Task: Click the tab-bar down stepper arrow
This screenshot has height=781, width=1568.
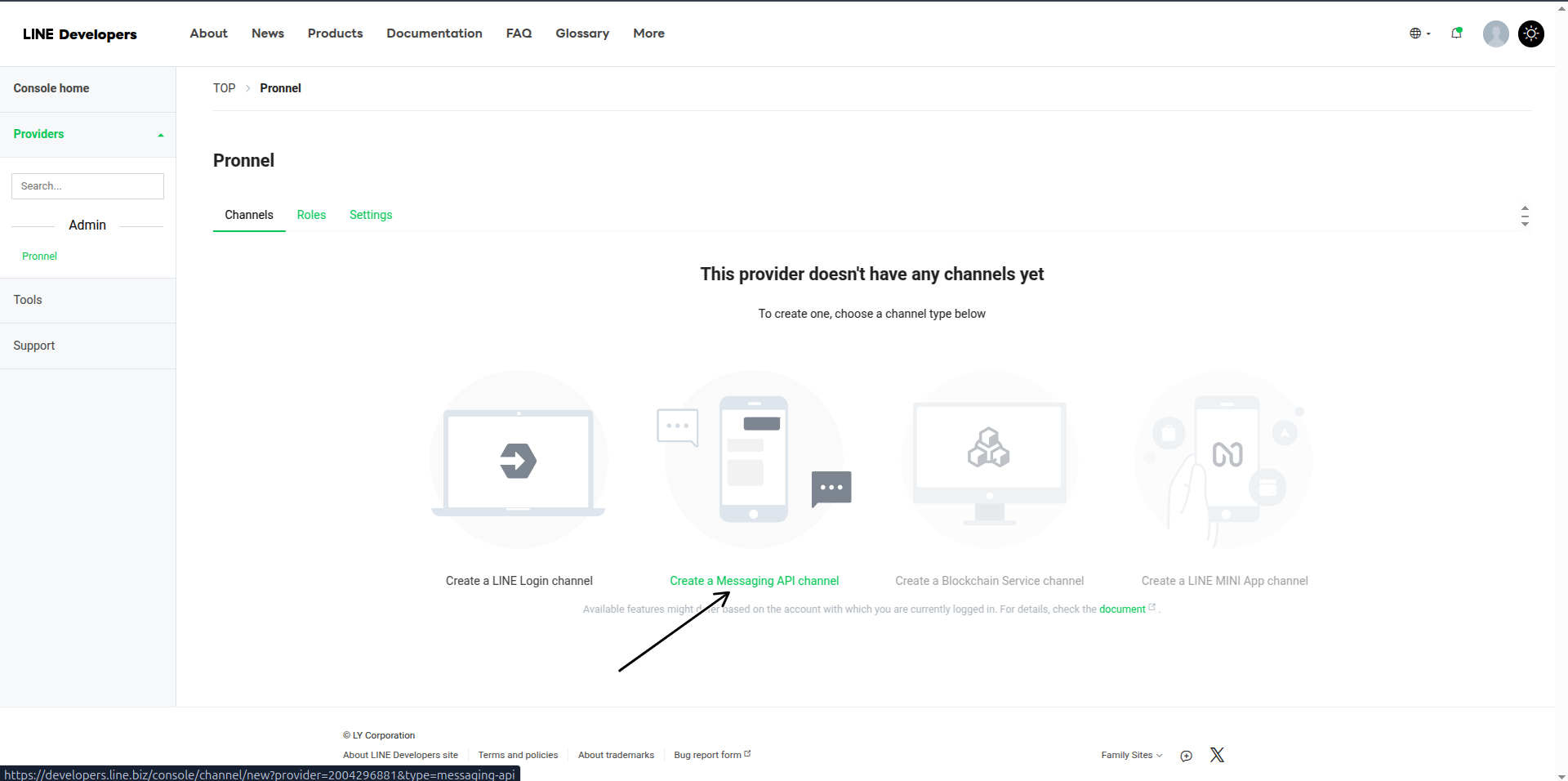Action: tap(1525, 223)
